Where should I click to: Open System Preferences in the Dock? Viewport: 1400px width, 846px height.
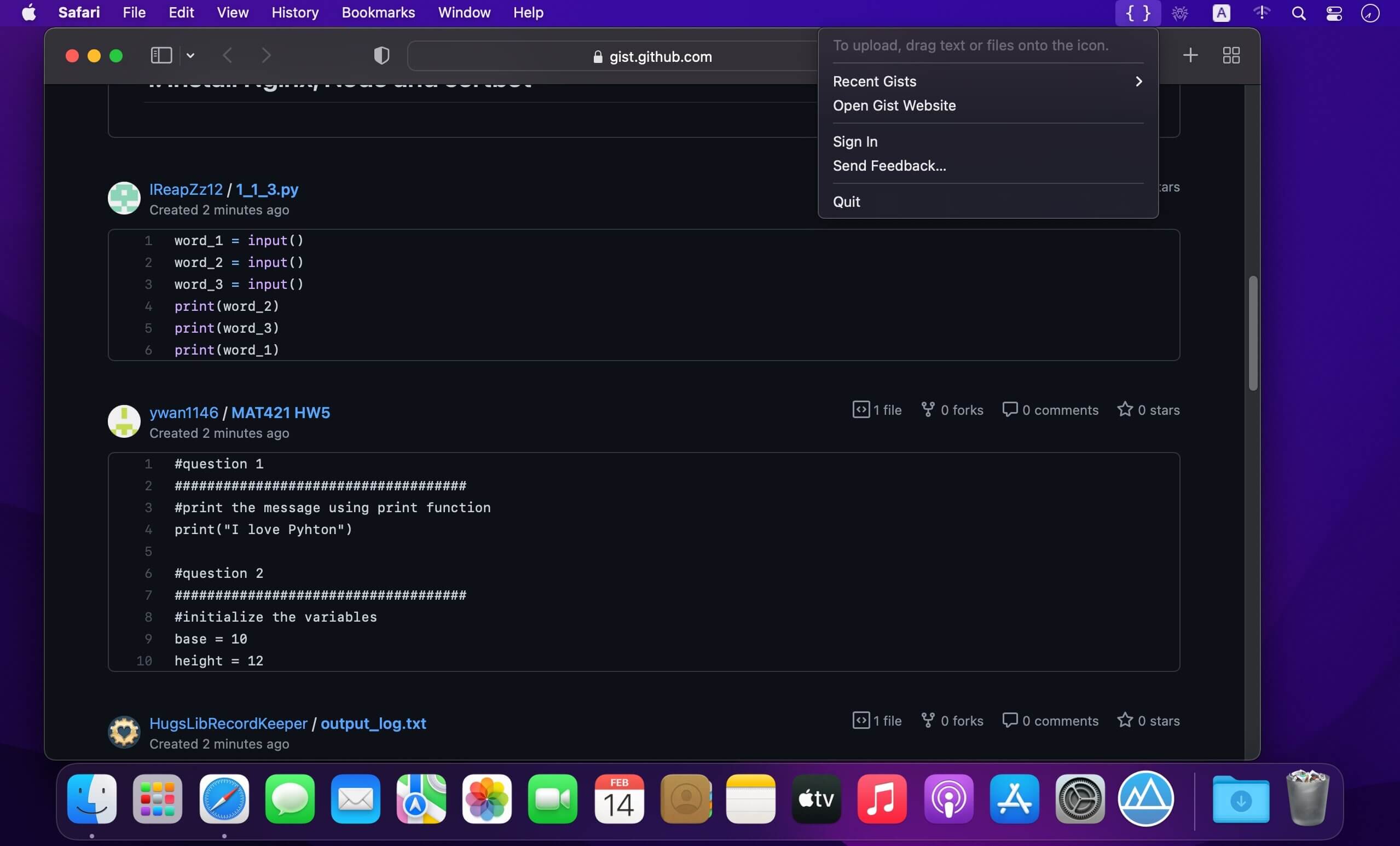[1079, 799]
